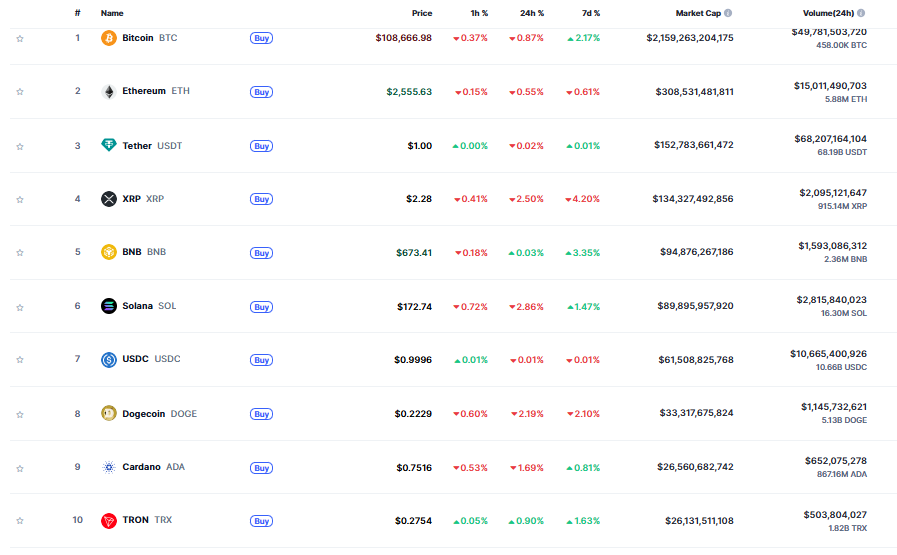Click Buy button for TRON
Viewport: 897px width, 555px height.
click(x=261, y=521)
